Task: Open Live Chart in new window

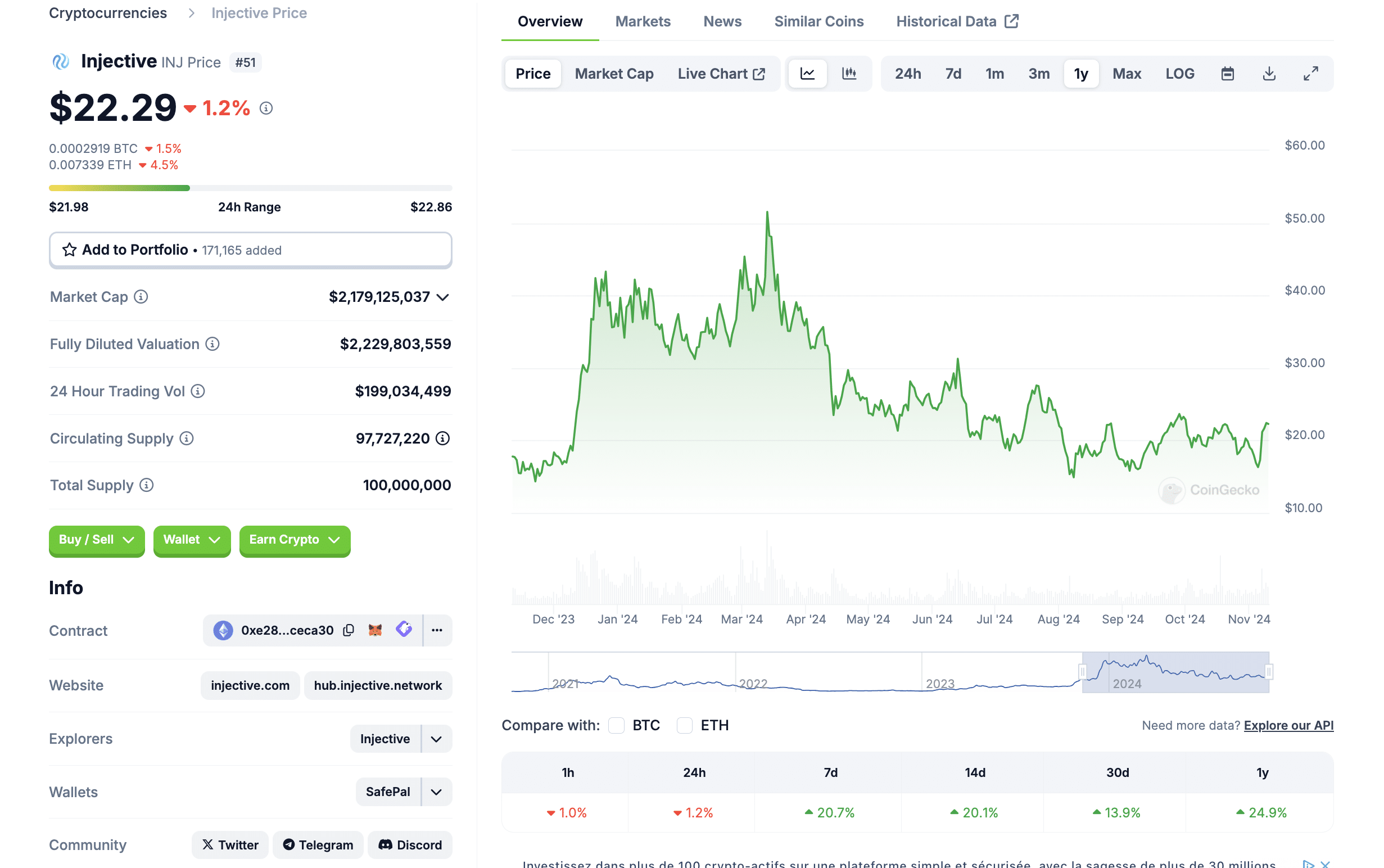Action: pyautogui.click(x=722, y=74)
